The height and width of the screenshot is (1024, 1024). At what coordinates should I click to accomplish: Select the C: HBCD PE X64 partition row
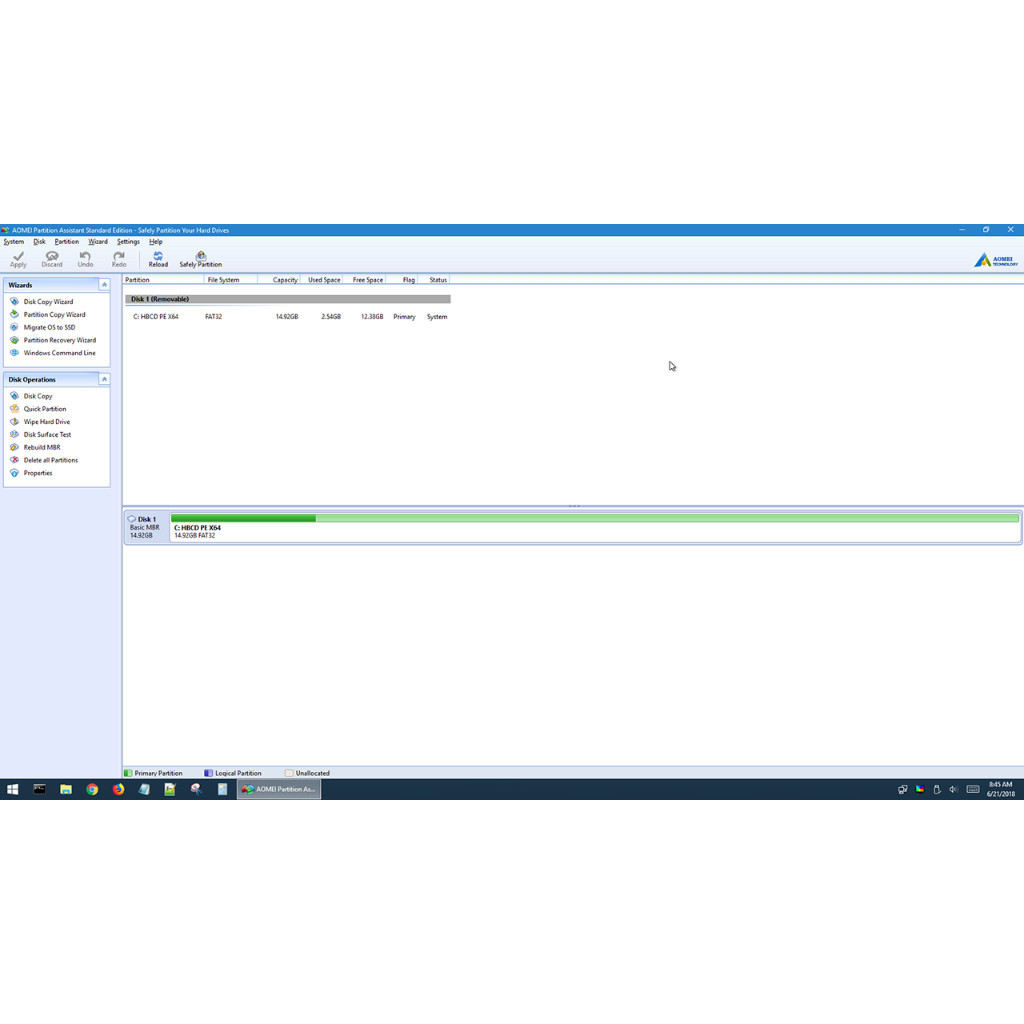click(288, 317)
